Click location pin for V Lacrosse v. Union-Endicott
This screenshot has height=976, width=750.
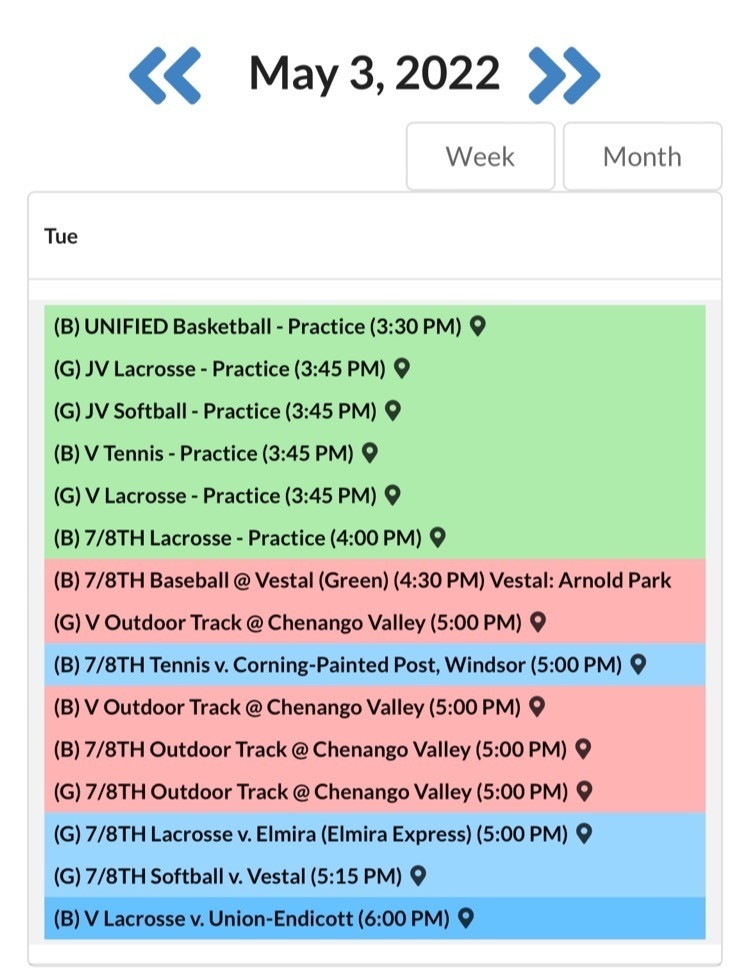(465, 917)
